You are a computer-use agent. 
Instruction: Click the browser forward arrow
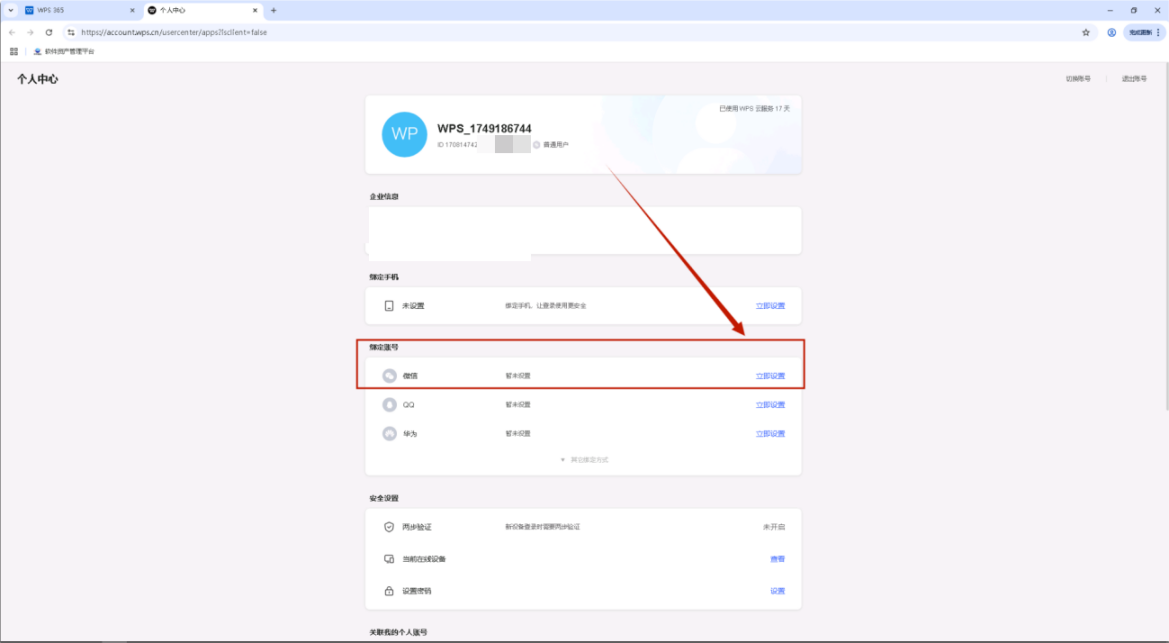point(30,32)
